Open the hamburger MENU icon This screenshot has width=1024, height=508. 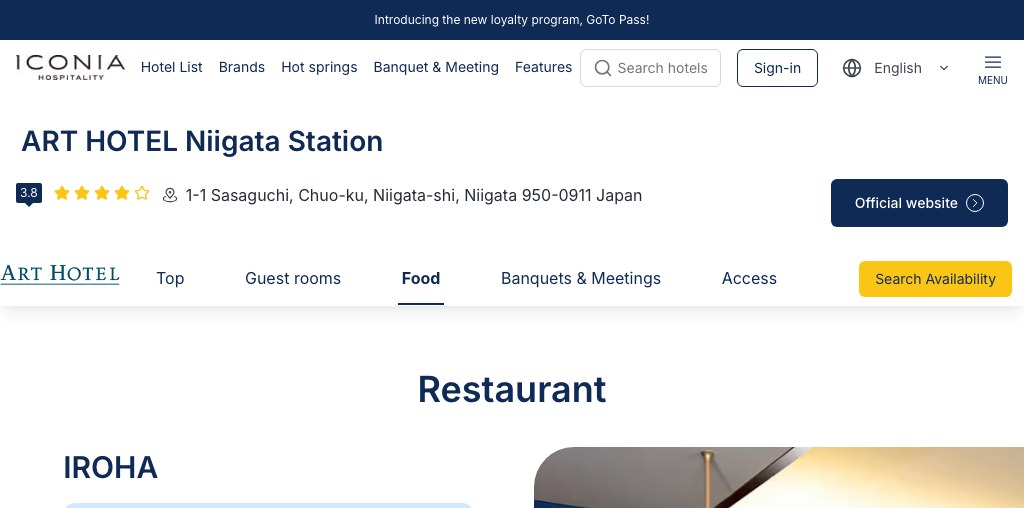tap(992, 68)
